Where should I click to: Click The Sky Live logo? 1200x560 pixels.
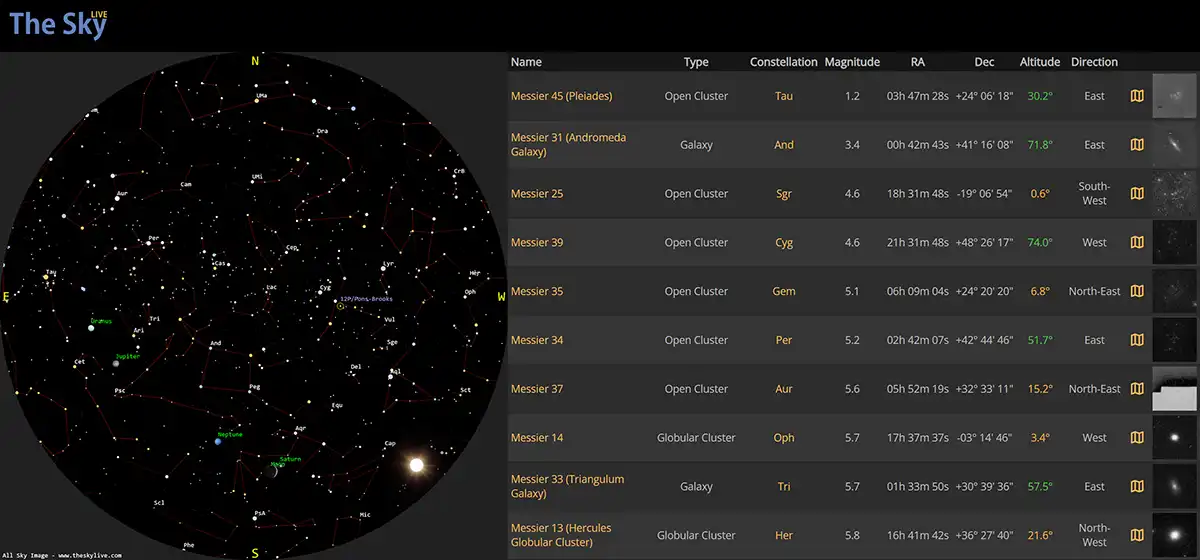click(58, 23)
